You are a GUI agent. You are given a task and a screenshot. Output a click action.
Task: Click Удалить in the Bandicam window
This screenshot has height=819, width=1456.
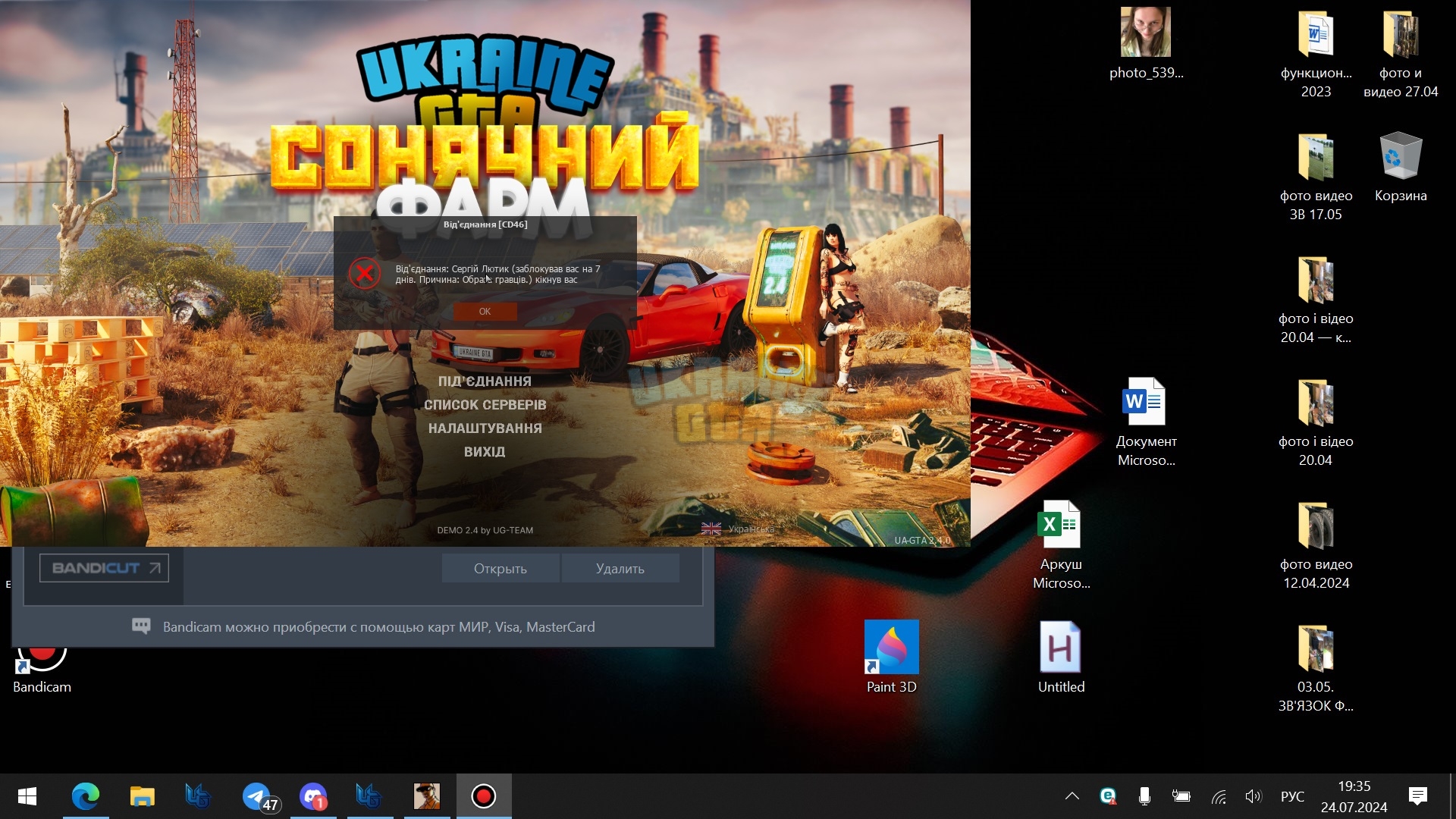point(620,569)
